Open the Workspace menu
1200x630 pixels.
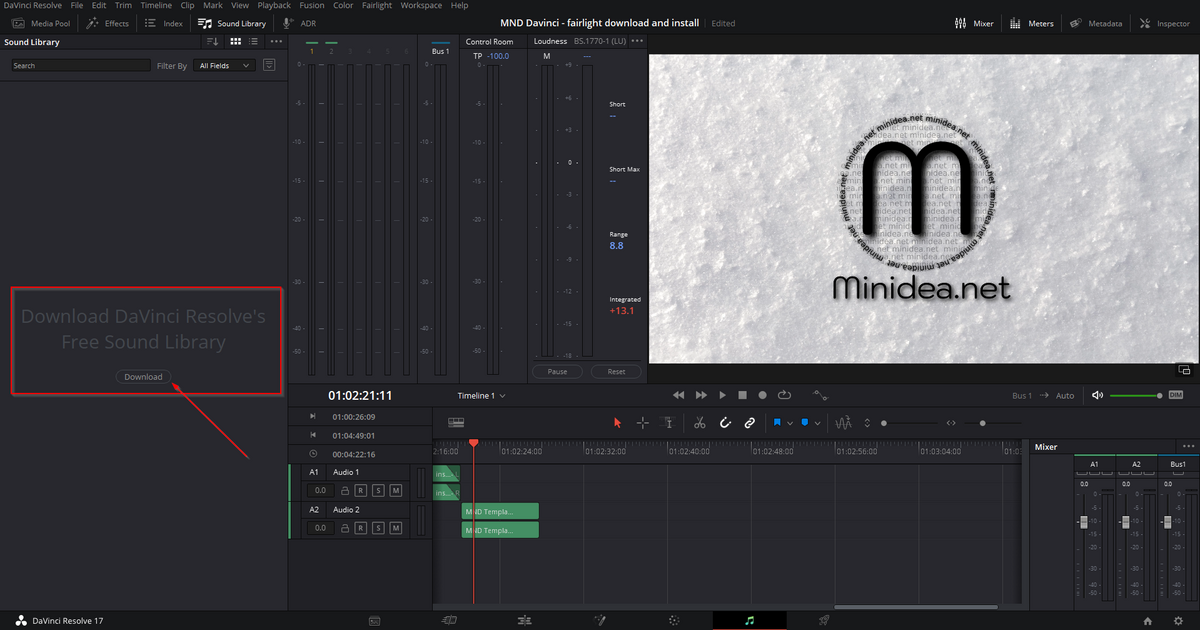point(421,5)
